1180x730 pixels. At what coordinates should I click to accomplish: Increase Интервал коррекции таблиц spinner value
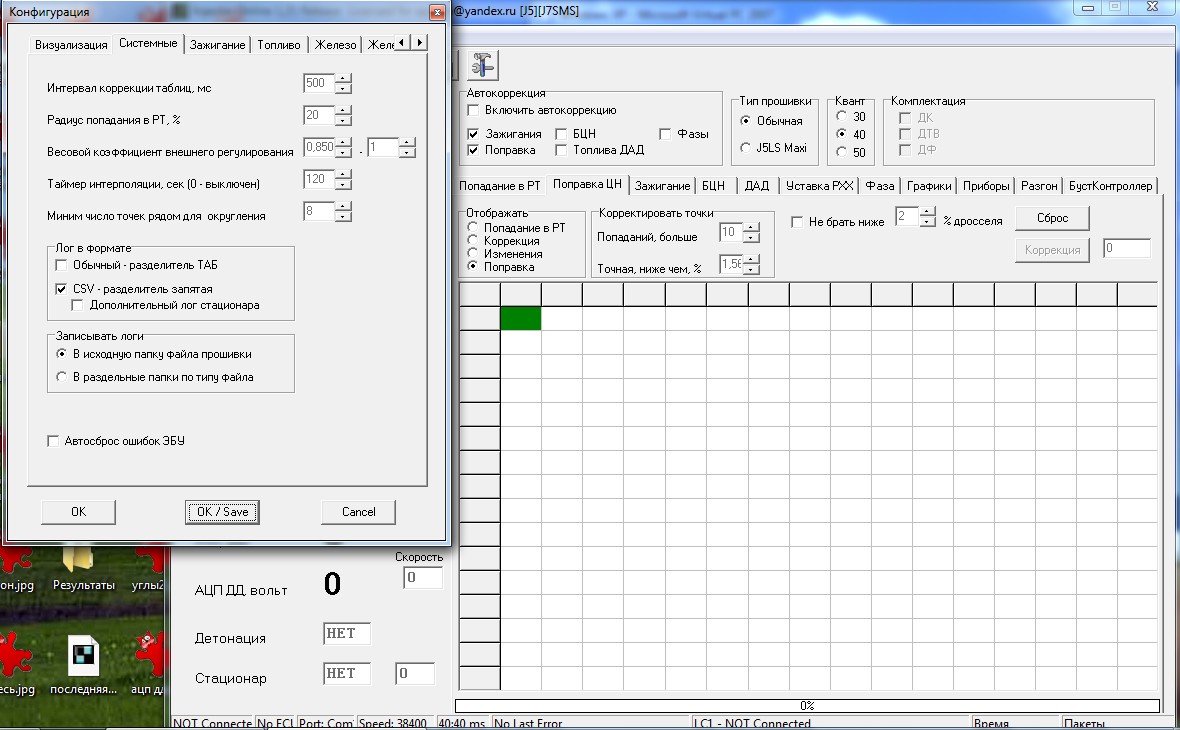click(x=344, y=78)
